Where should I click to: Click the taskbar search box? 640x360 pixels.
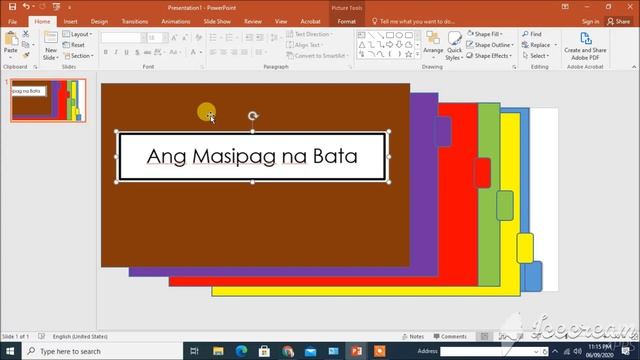(x=102, y=351)
